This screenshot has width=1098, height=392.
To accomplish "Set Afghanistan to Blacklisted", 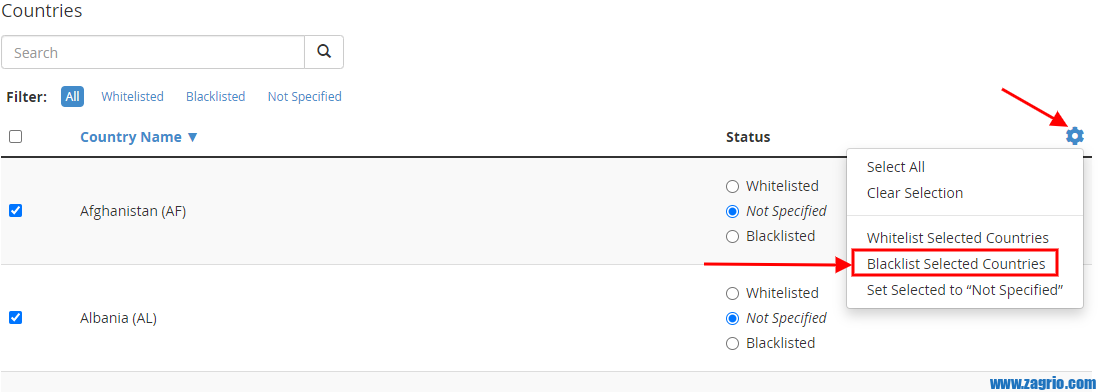I will click(x=732, y=237).
